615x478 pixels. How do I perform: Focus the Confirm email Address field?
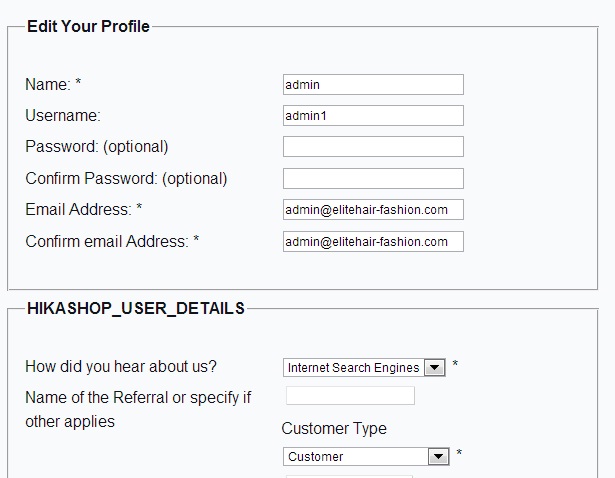pyautogui.click(x=373, y=242)
